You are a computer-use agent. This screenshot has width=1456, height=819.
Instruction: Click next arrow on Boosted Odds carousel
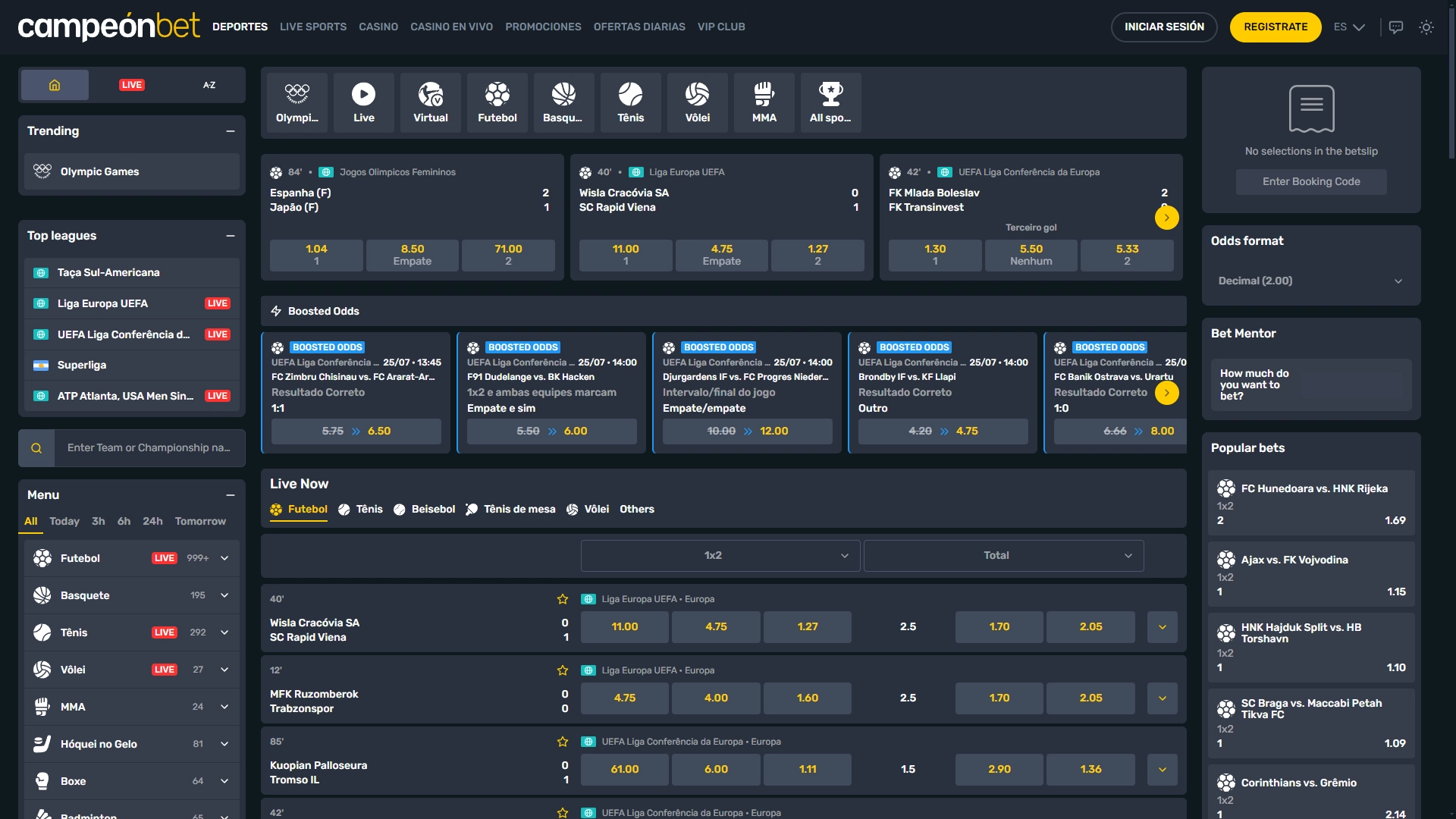coord(1166,393)
